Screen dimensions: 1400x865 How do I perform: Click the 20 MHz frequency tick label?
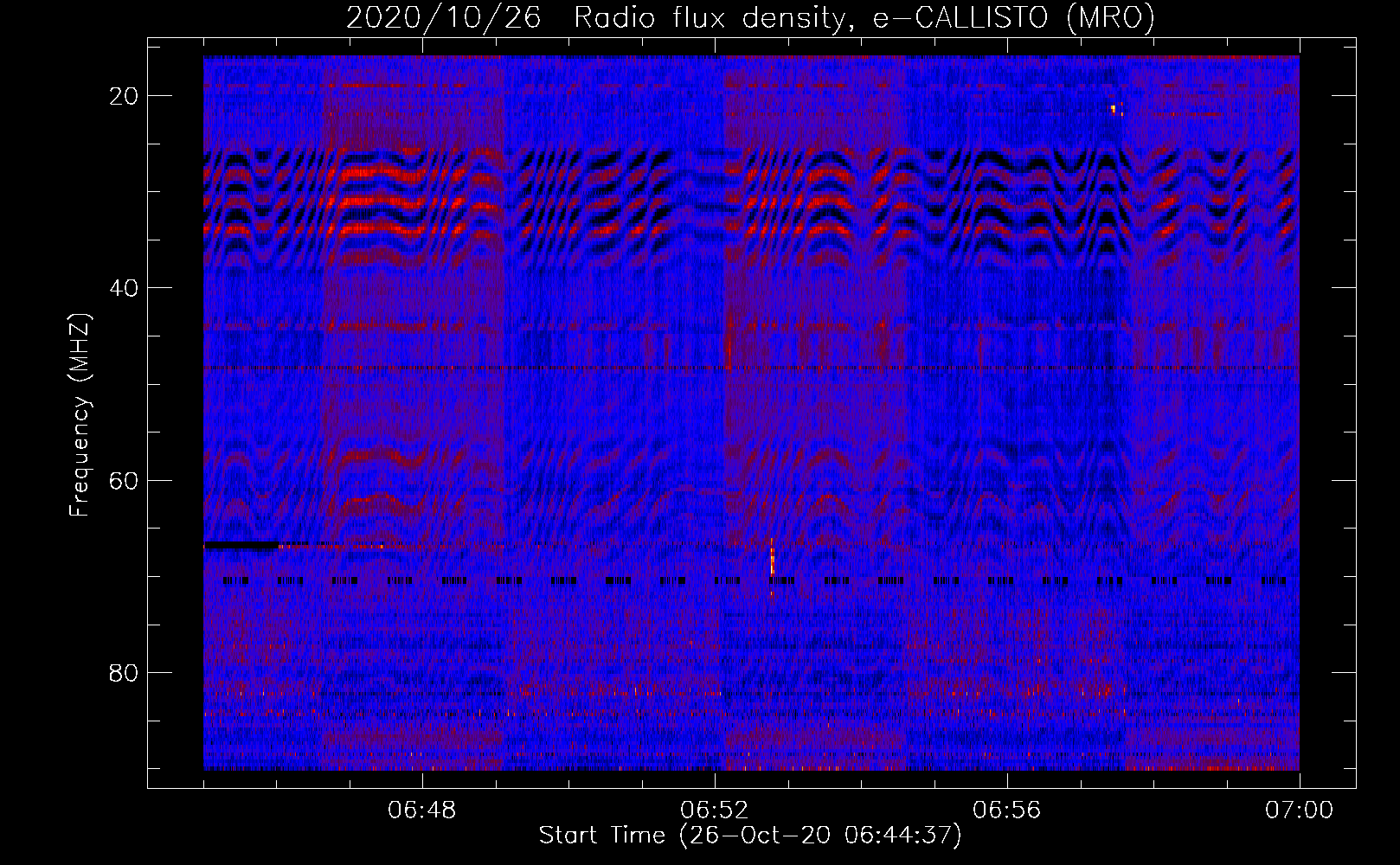click(124, 96)
